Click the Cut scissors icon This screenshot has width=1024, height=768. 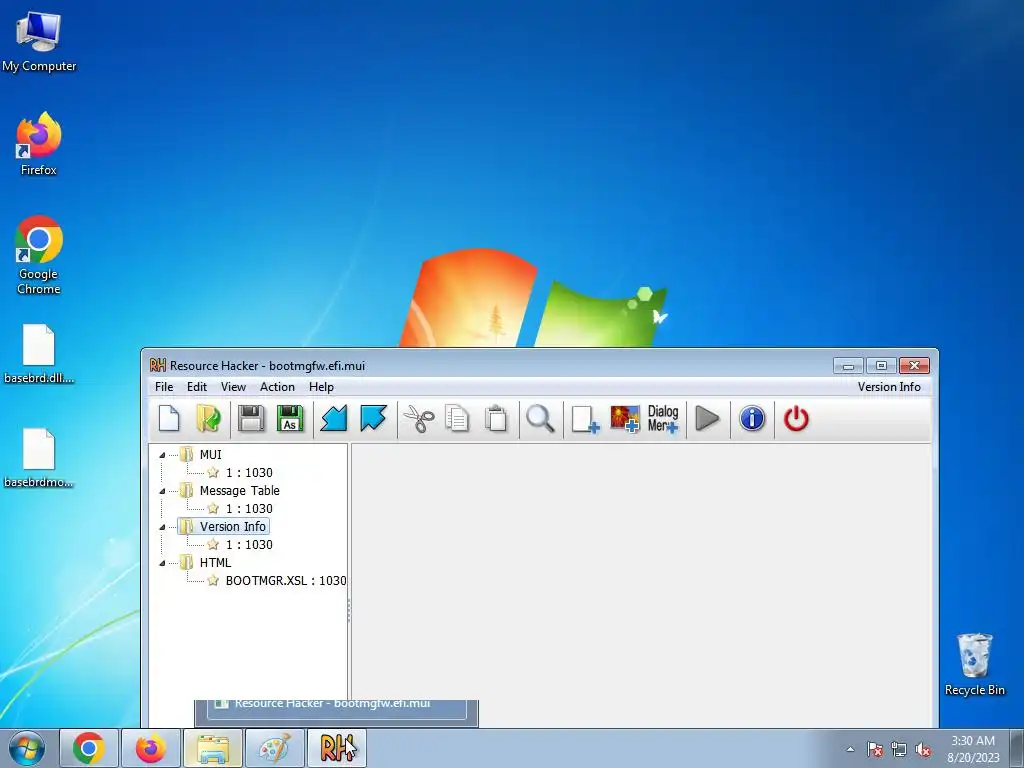419,419
